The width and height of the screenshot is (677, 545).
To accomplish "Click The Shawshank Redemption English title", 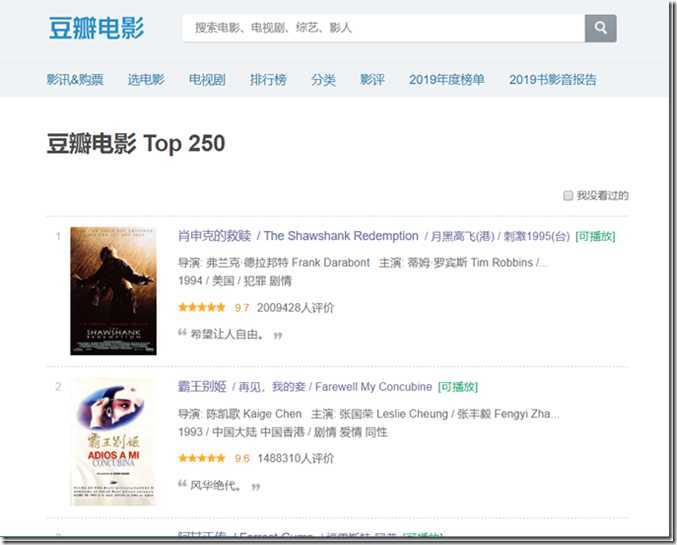I will click(x=341, y=236).
